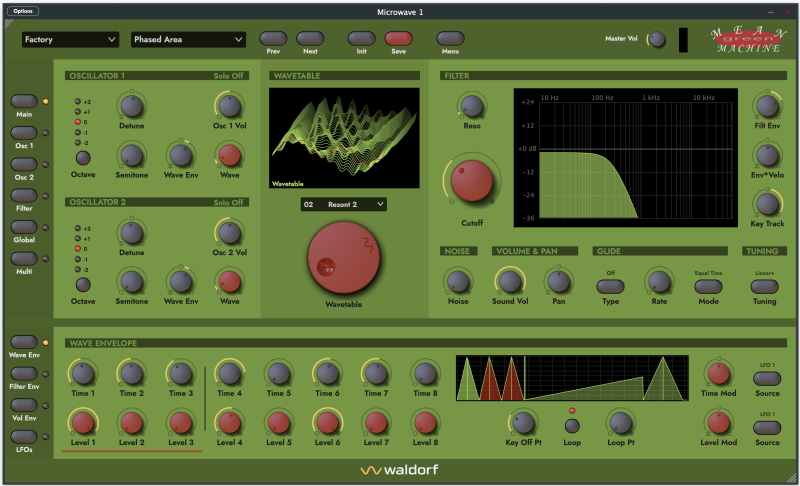Select the Filter Env section tab

coord(24,373)
